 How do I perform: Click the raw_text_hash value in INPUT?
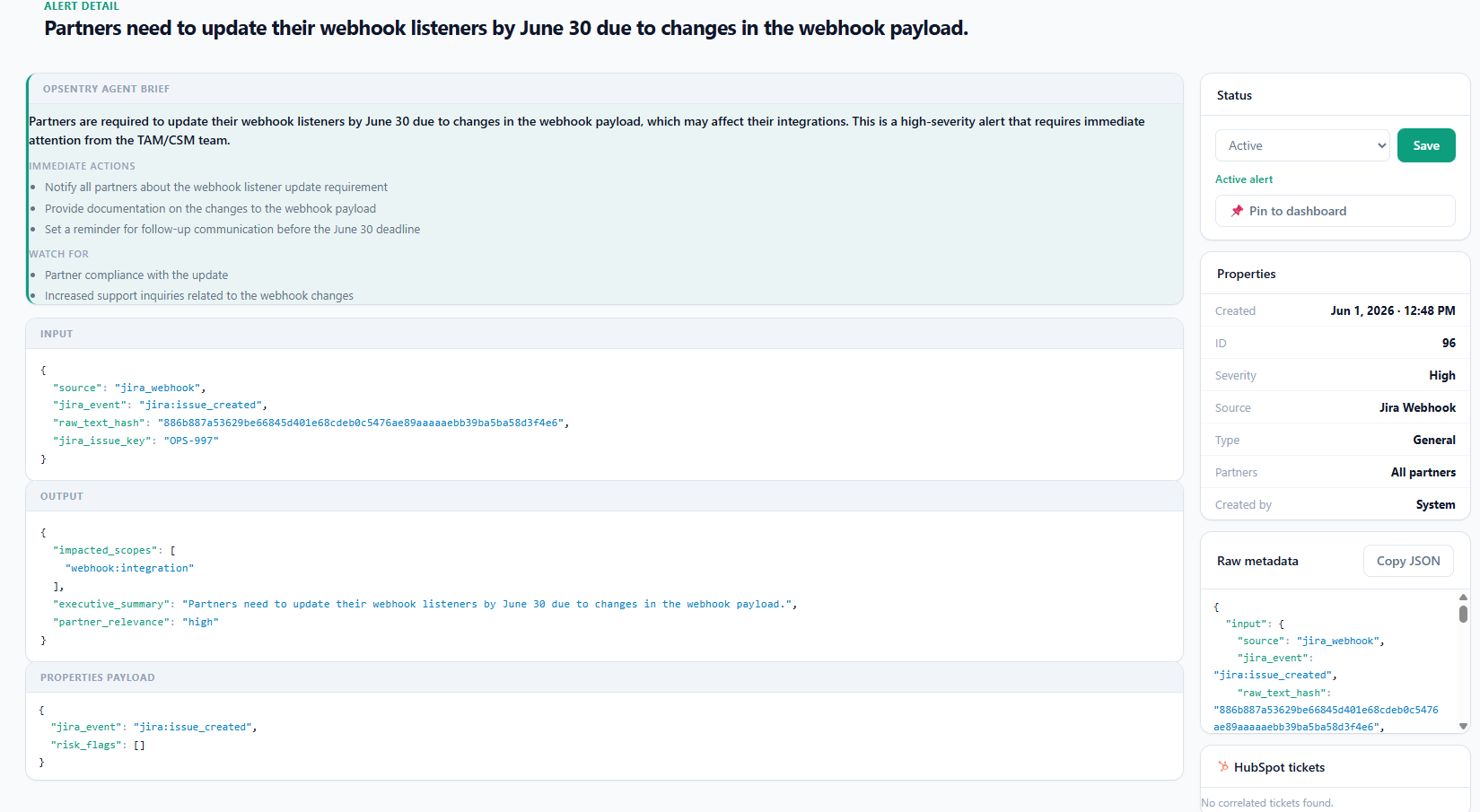pos(360,423)
